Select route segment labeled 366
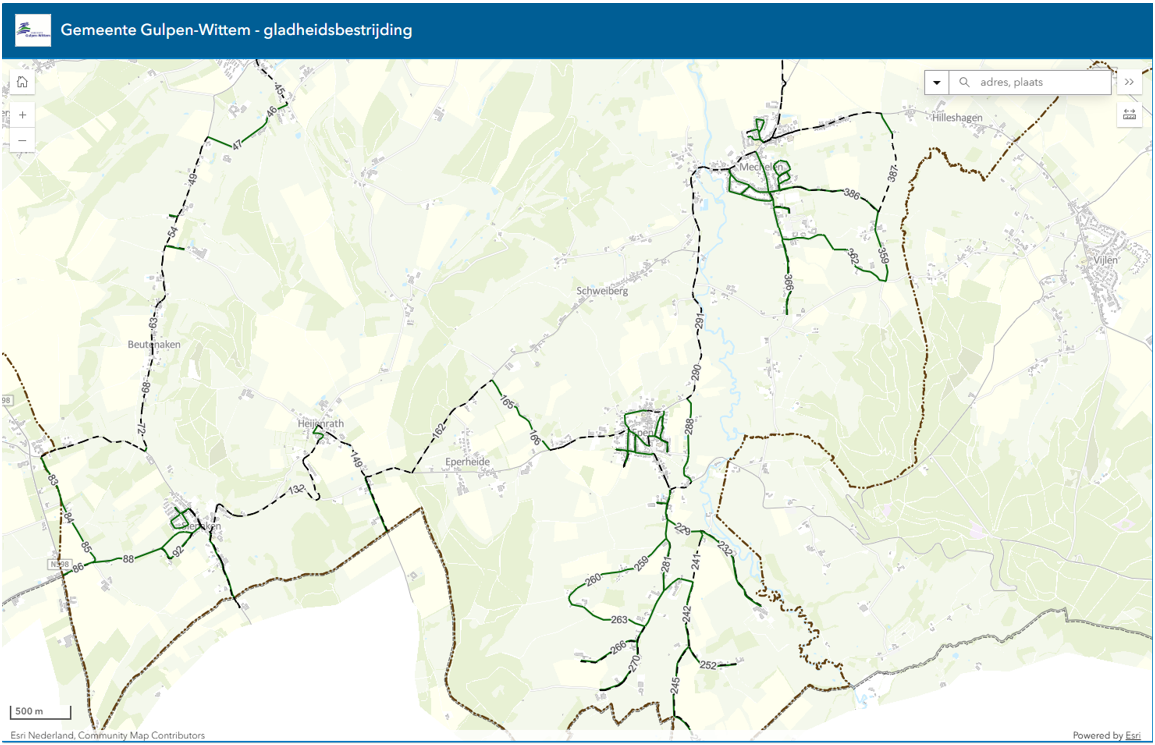This screenshot has width=1155, height=745. pos(788,284)
